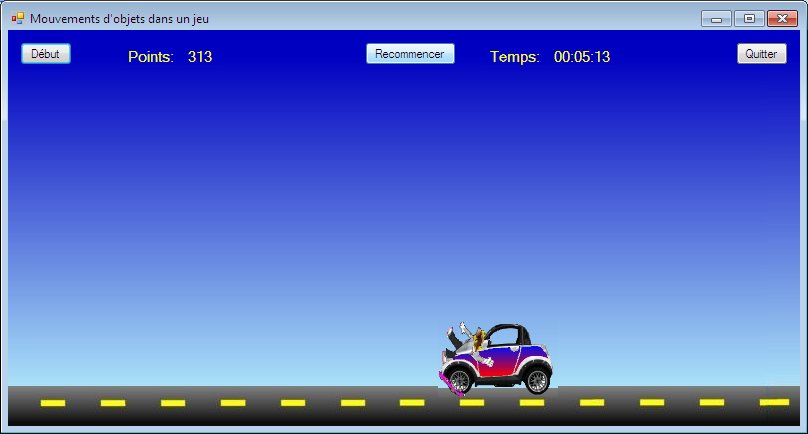The height and width of the screenshot is (434, 808).
Task: Click the car sprite on the road
Action: (x=496, y=359)
